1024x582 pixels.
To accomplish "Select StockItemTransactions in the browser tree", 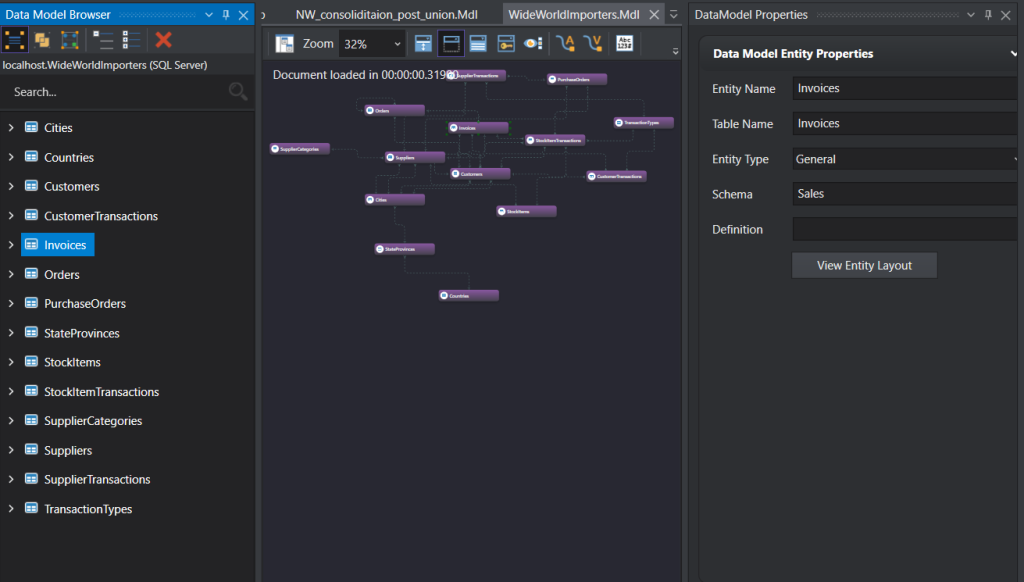I will tap(101, 392).
